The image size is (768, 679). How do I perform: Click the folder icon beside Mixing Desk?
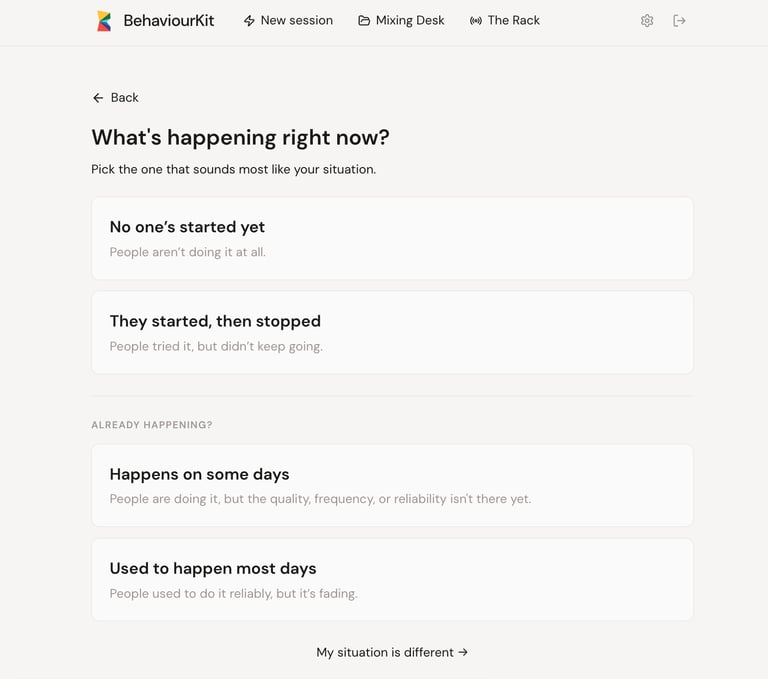[364, 21]
